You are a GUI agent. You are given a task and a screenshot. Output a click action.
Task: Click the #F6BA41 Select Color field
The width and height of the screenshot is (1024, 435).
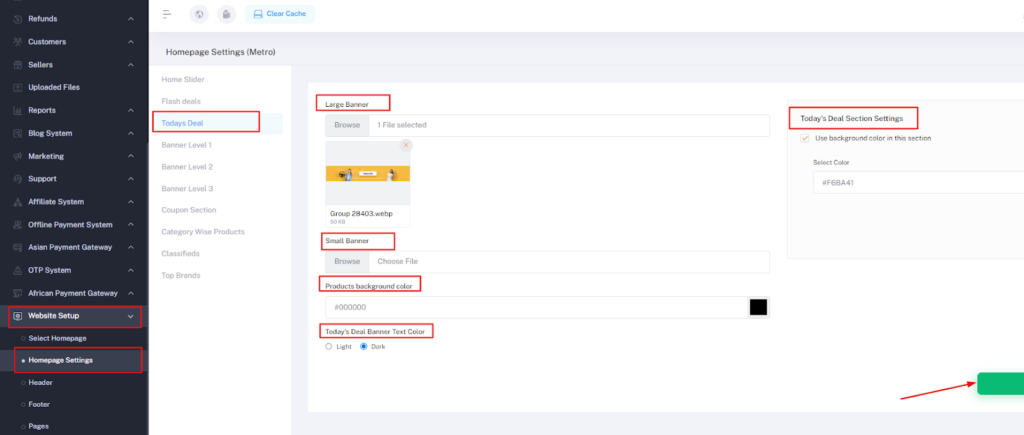point(918,183)
